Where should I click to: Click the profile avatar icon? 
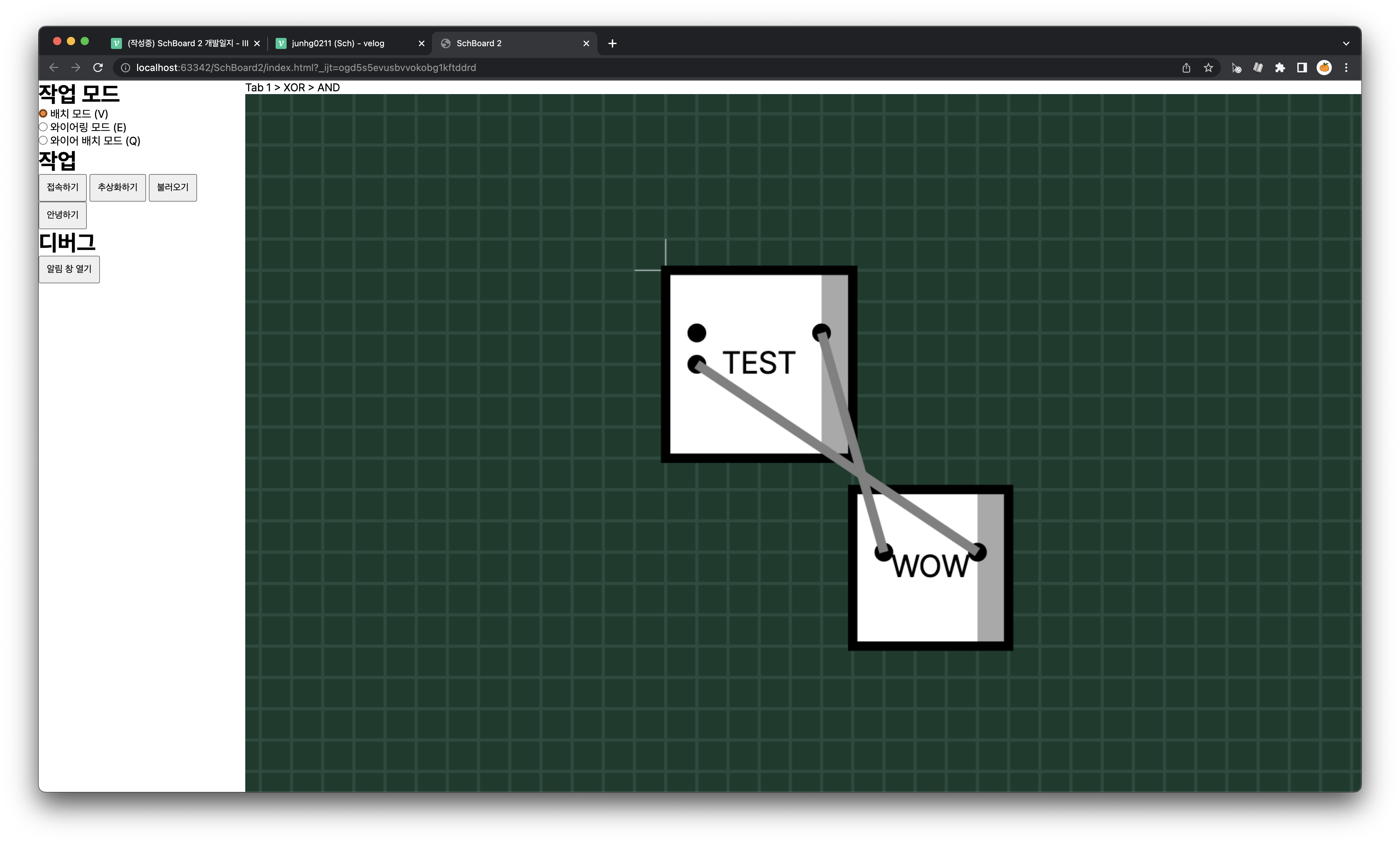(x=1324, y=68)
